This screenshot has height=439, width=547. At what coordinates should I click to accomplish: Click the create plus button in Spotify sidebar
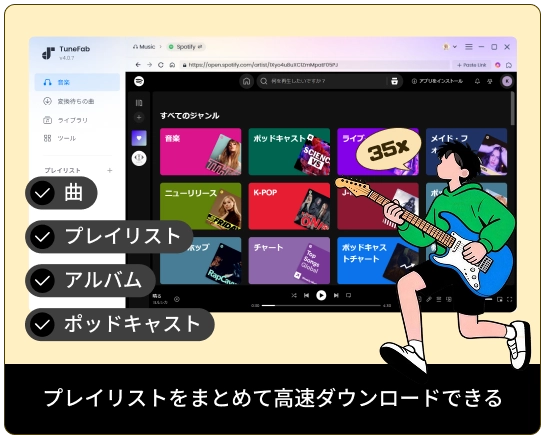tap(139, 118)
